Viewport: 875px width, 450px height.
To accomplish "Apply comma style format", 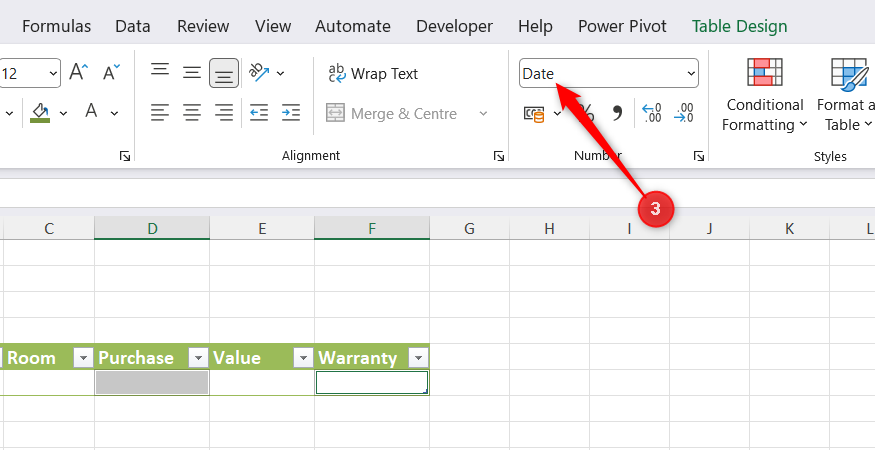I will click(617, 113).
